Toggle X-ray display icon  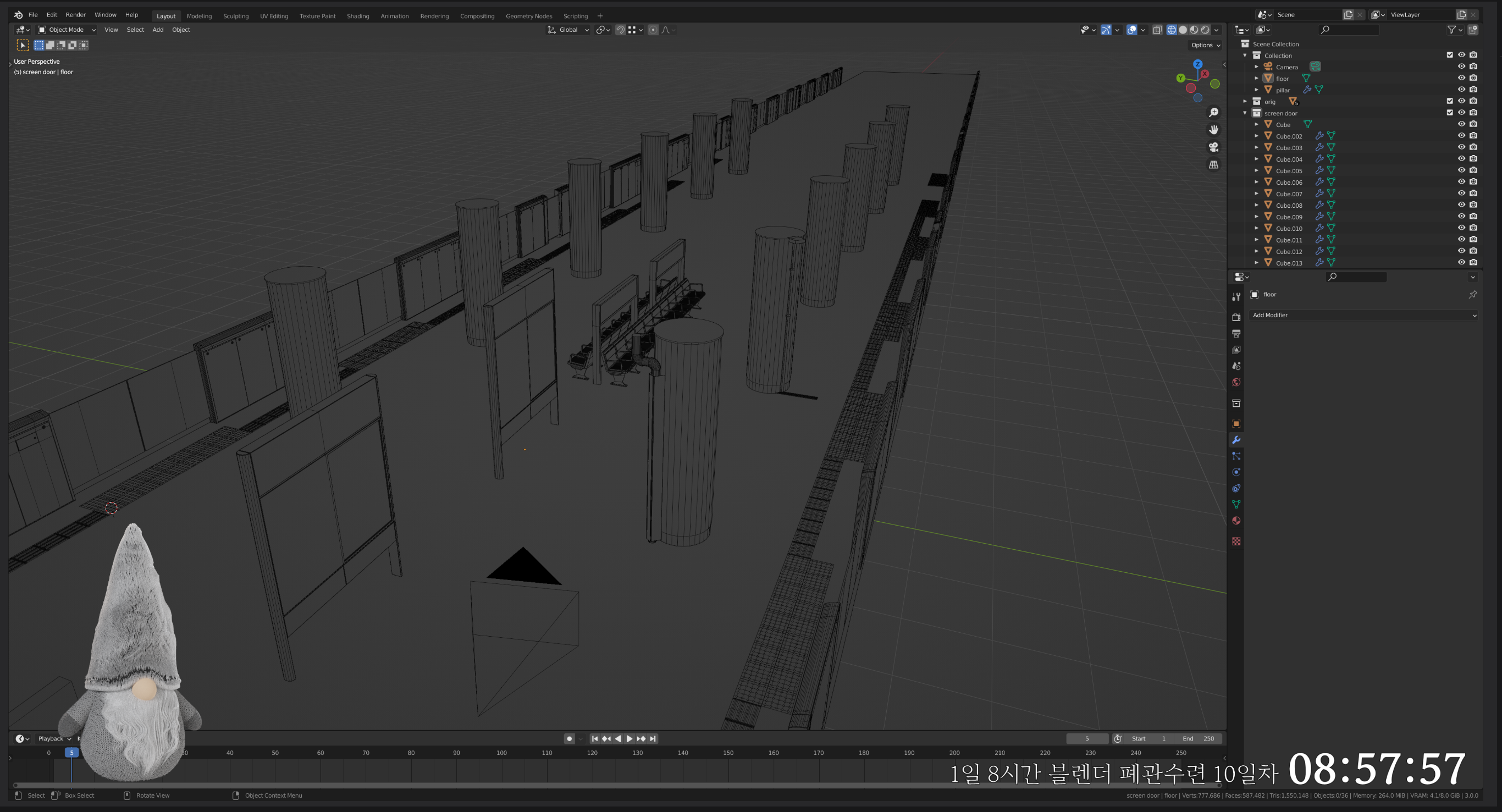[1157, 30]
